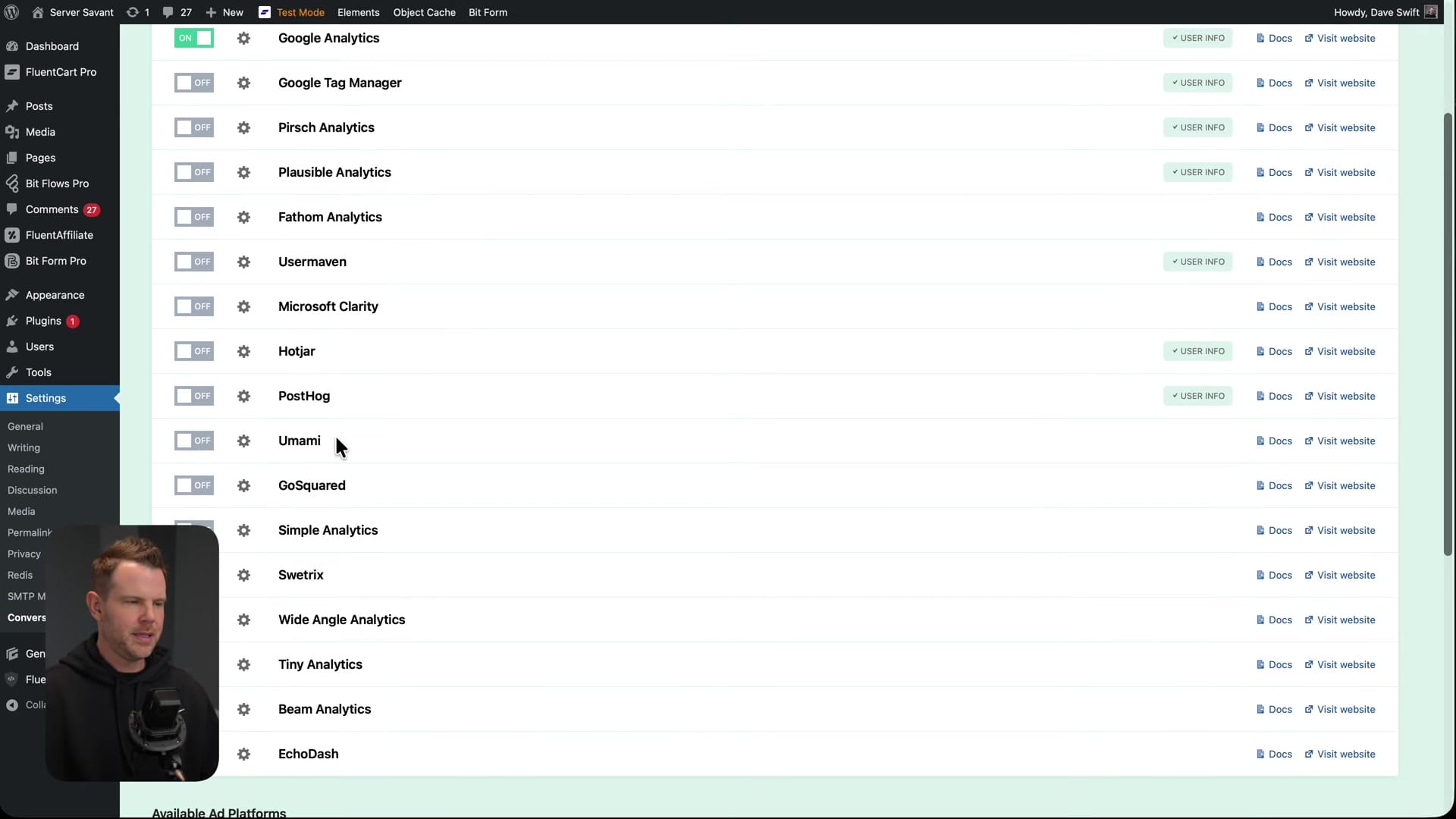The image size is (1456, 819).
Task: Open settings gear for Google Tag Manager
Action: click(x=243, y=83)
